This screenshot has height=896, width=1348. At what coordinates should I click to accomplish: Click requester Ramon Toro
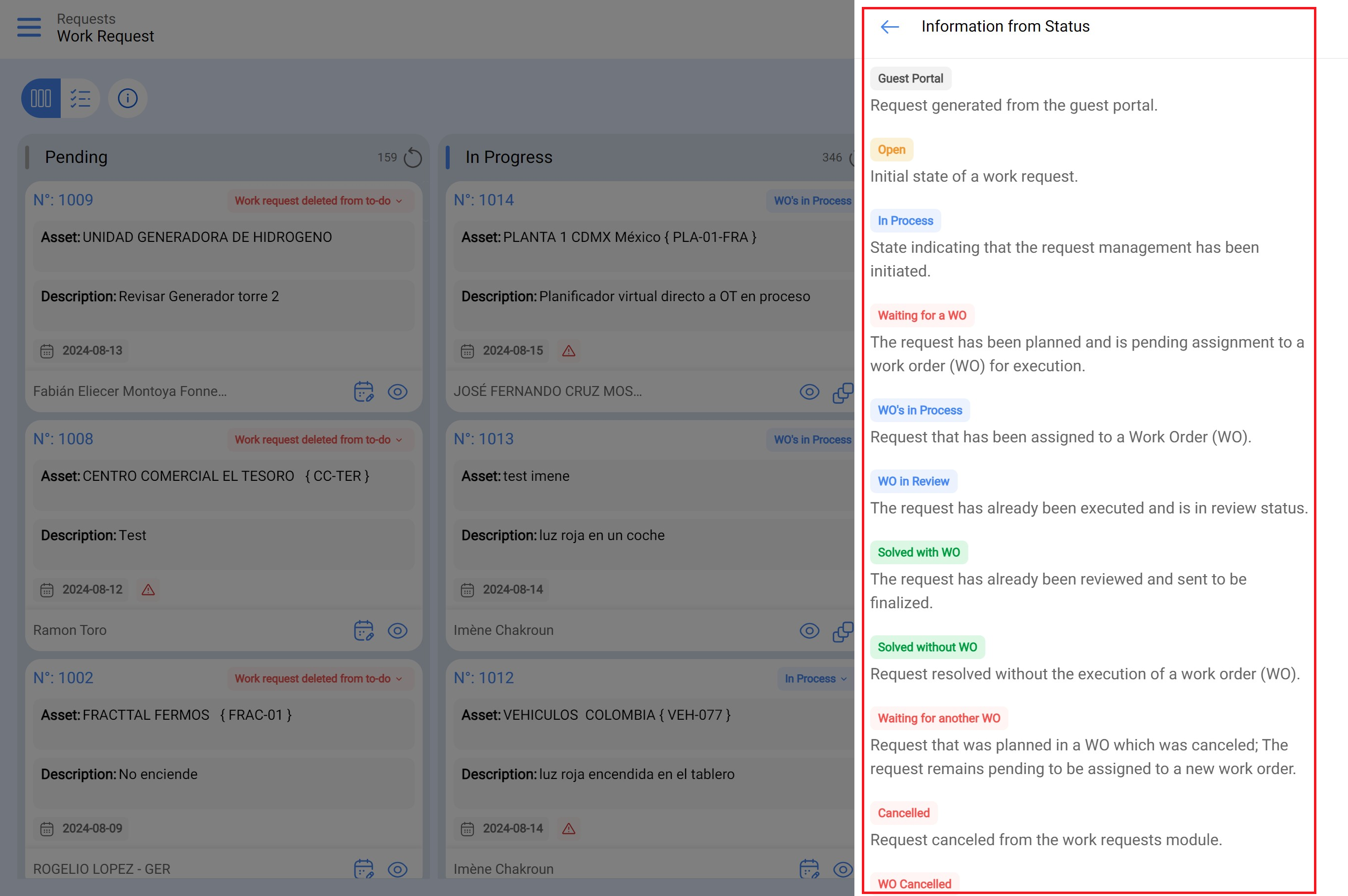coord(70,630)
